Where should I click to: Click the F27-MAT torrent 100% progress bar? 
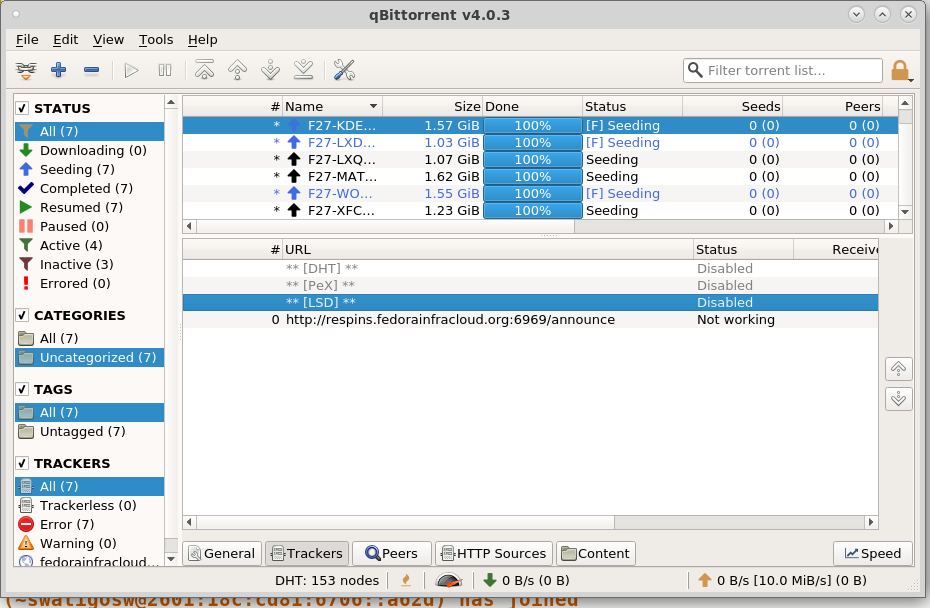tap(533, 177)
